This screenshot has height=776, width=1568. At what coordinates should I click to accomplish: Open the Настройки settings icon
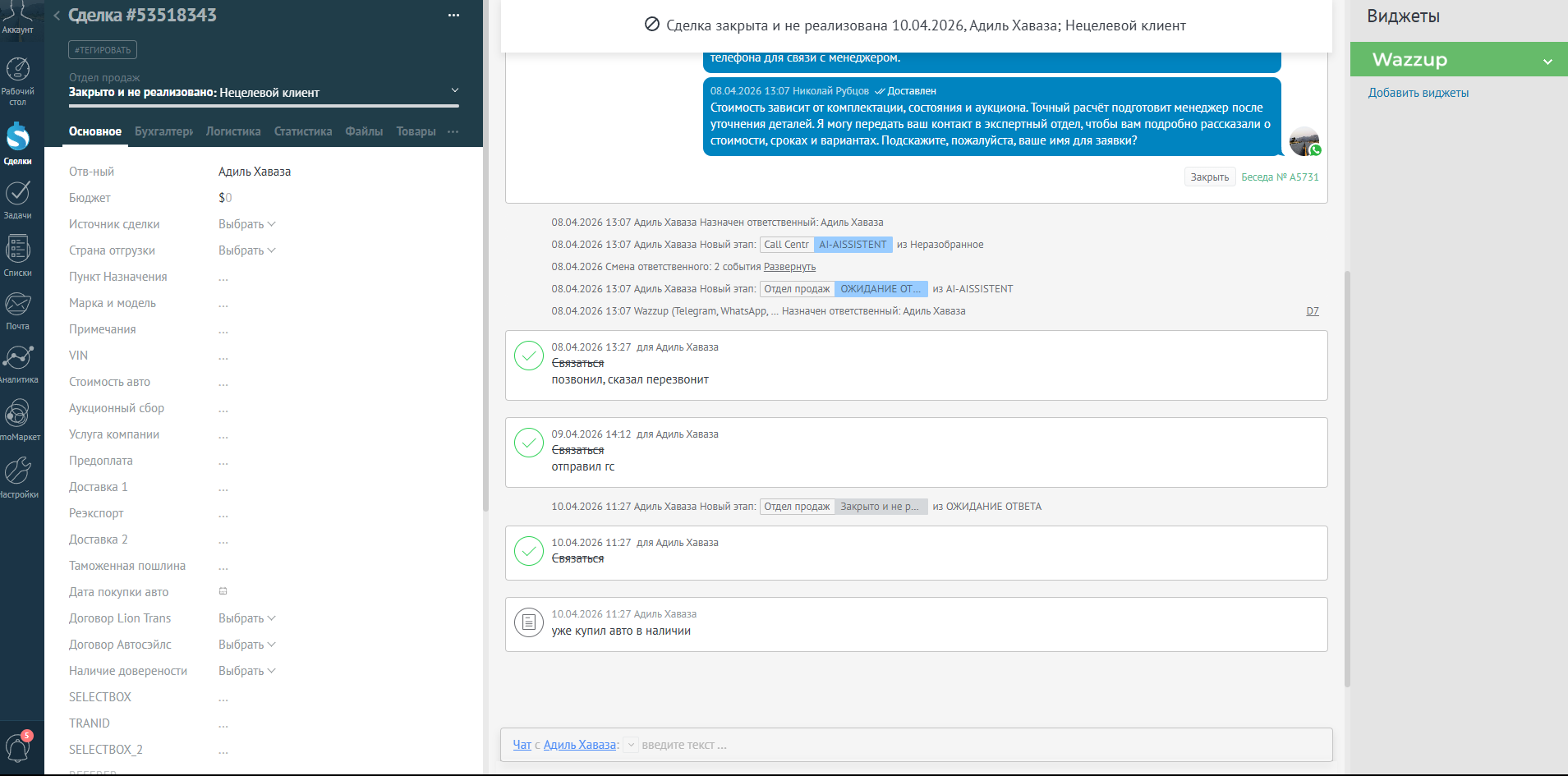coord(17,477)
